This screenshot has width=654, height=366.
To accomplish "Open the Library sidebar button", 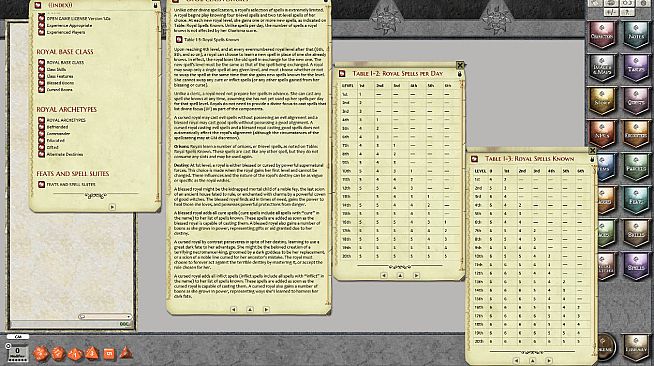I will pyautogui.click(x=636, y=347).
